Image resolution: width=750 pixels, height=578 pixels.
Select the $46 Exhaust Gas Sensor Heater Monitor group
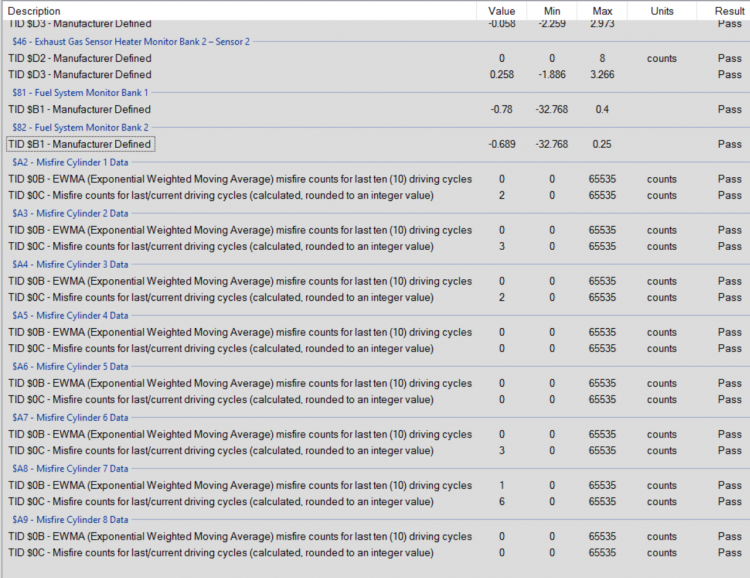coord(131,42)
